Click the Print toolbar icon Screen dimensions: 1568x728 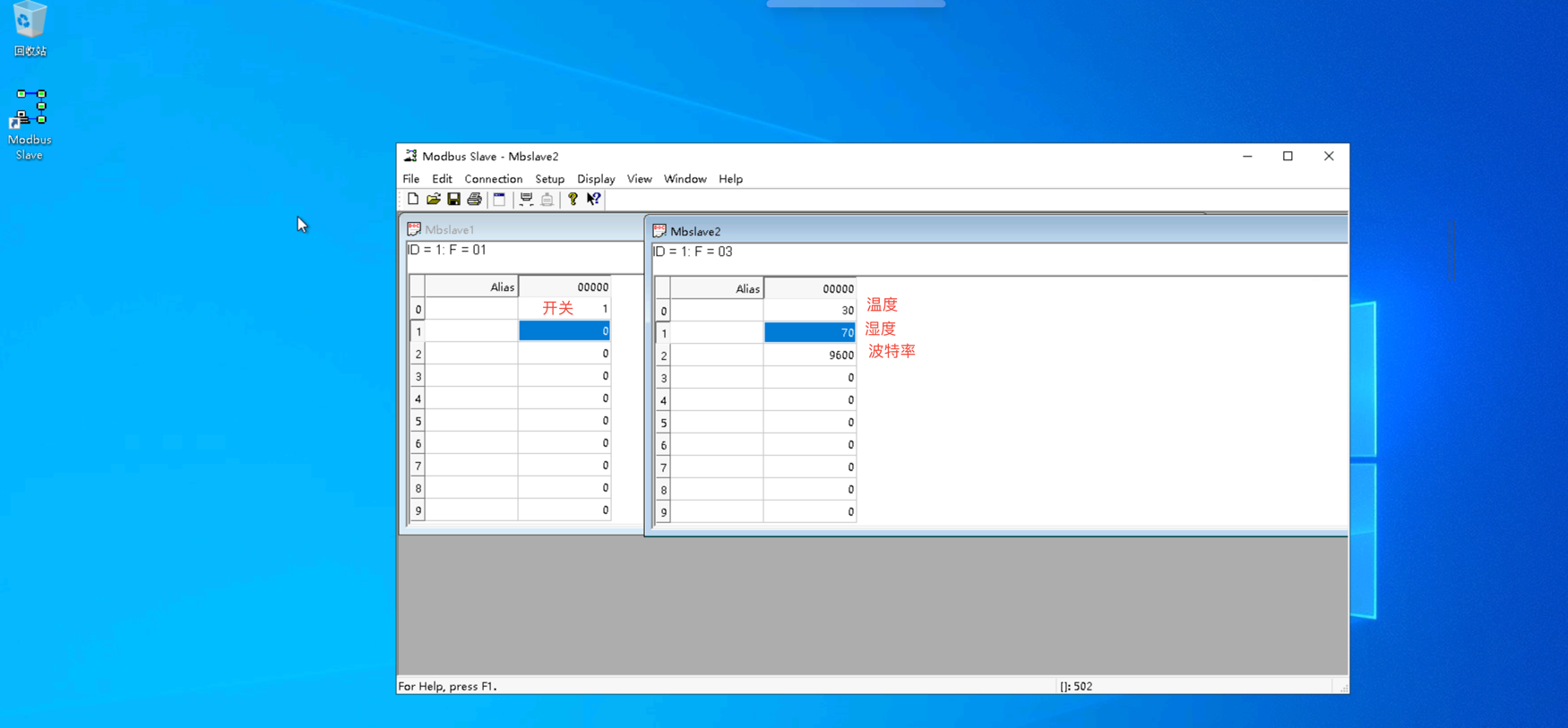click(x=475, y=199)
